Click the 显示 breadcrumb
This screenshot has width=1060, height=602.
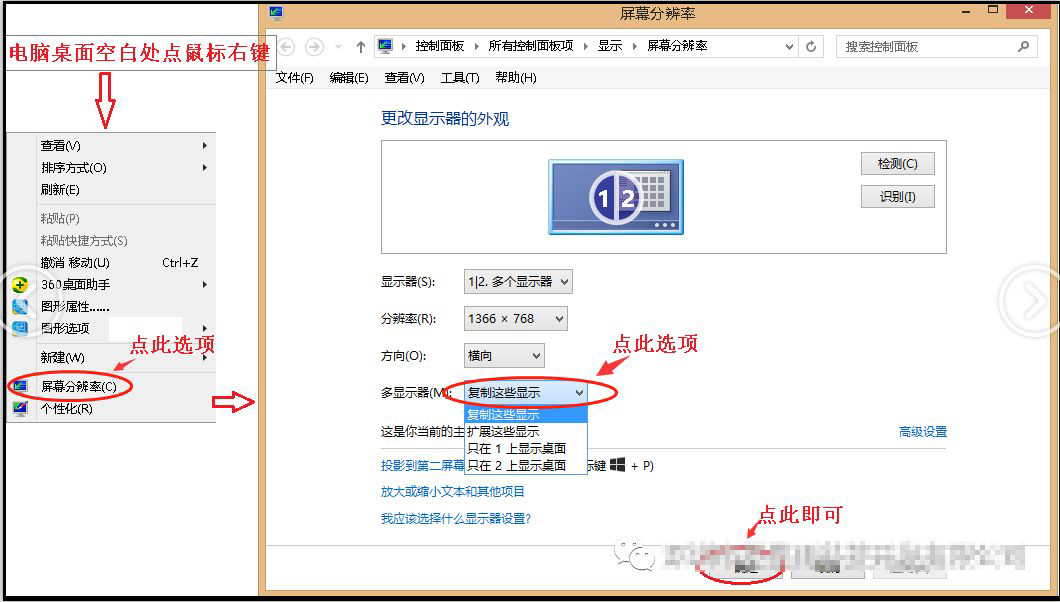[610, 46]
